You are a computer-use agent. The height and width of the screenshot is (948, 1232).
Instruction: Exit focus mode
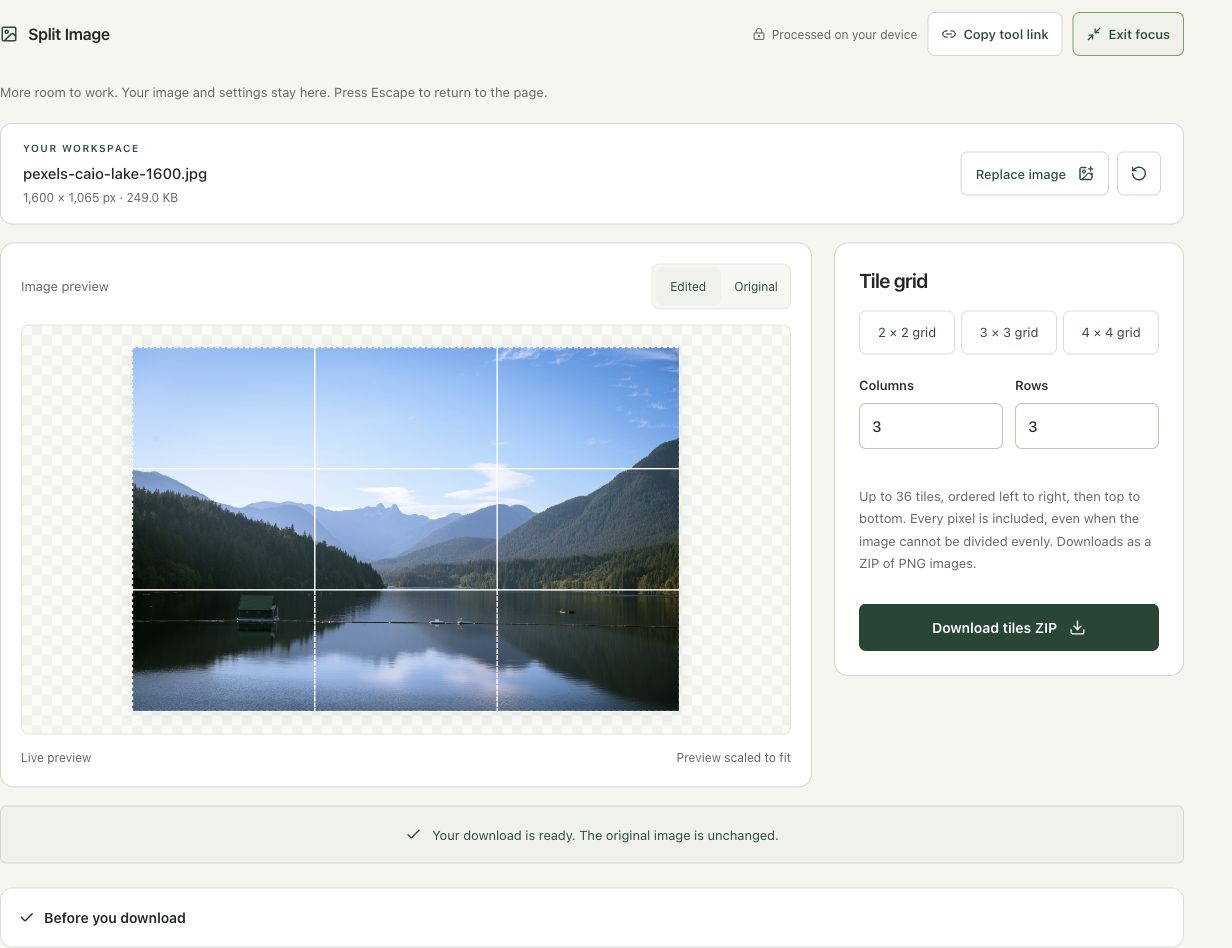click(x=1128, y=34)
